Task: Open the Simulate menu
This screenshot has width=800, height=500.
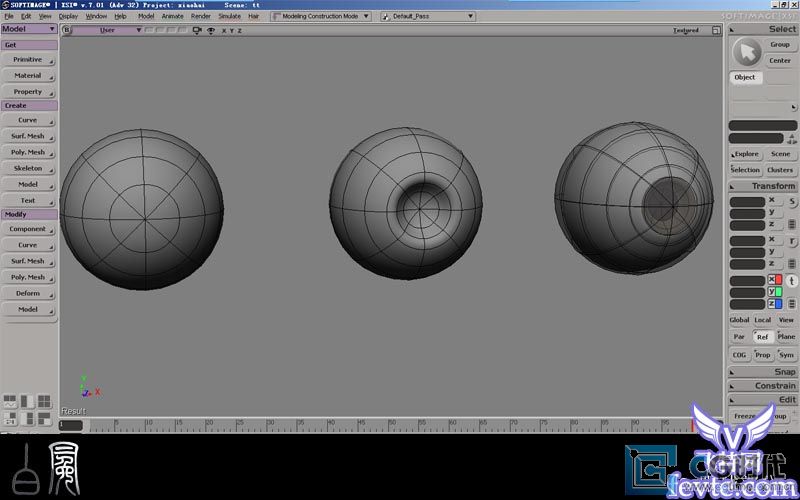Action: pos(230,16)
